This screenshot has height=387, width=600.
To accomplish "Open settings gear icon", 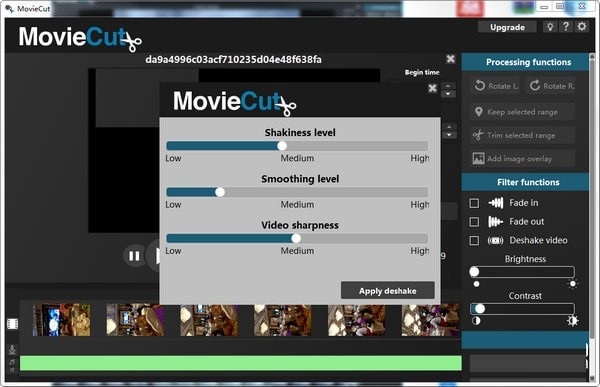I will click(x=582, y=27).
